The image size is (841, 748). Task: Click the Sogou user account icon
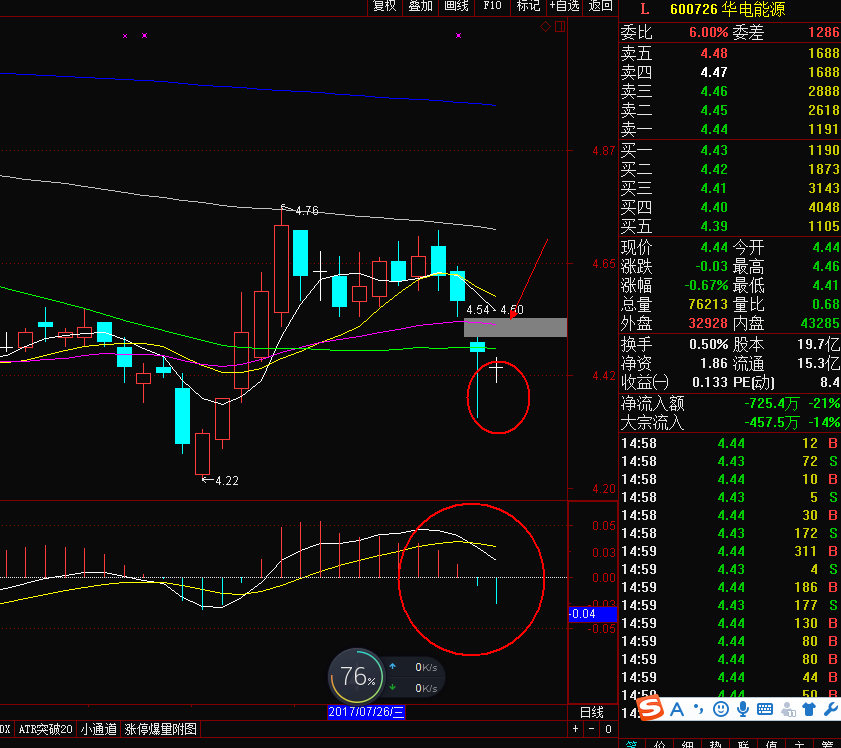point(788,709)
